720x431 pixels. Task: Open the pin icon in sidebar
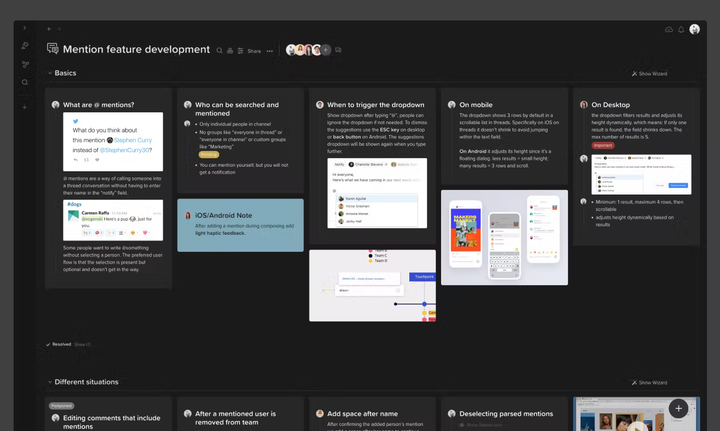pyautogui.click(x=25, y=45)
